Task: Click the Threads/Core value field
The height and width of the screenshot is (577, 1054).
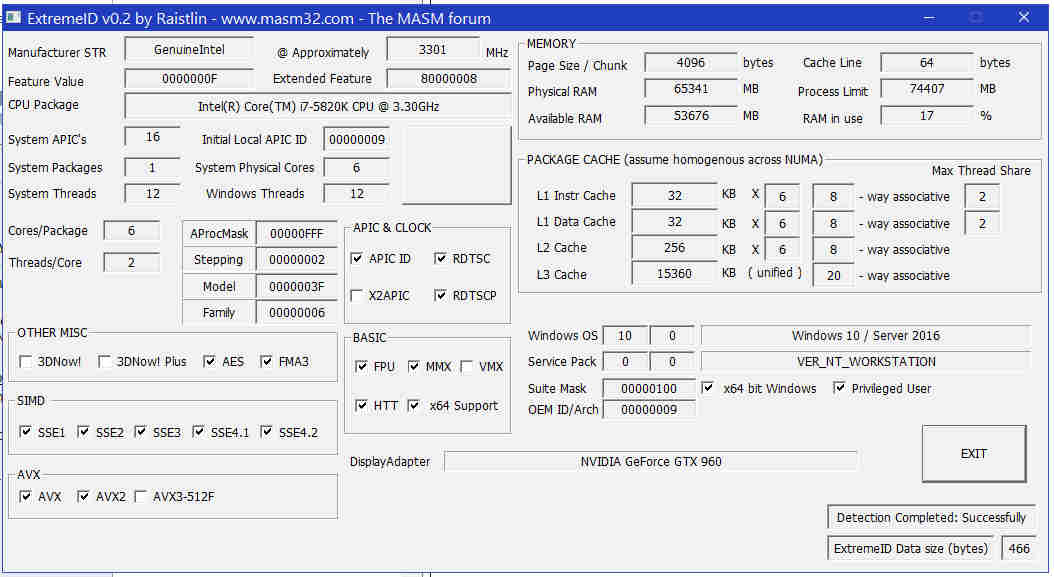Action: coord(131,262)
